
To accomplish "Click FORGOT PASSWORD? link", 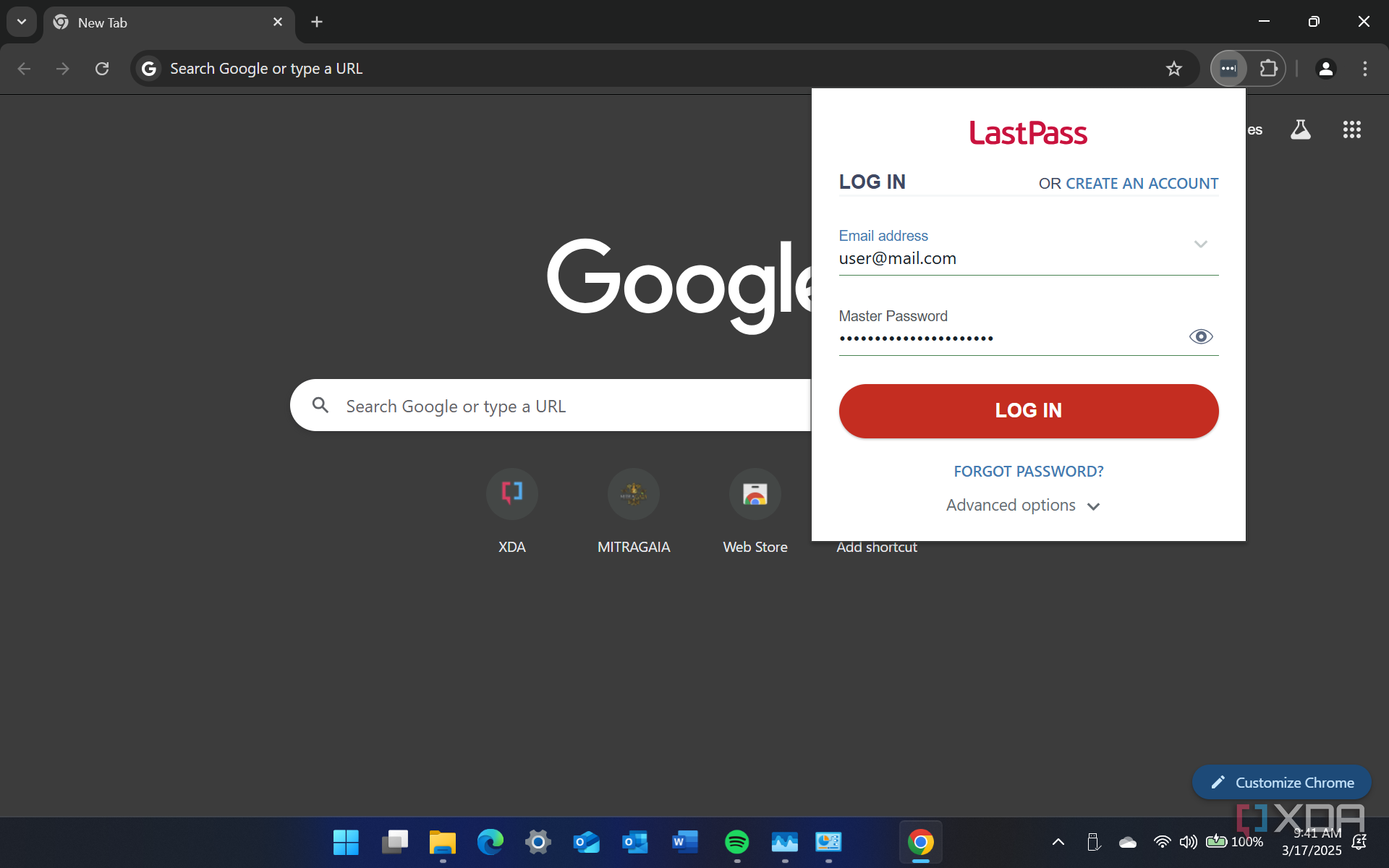I will click(x=1028, y=472).
